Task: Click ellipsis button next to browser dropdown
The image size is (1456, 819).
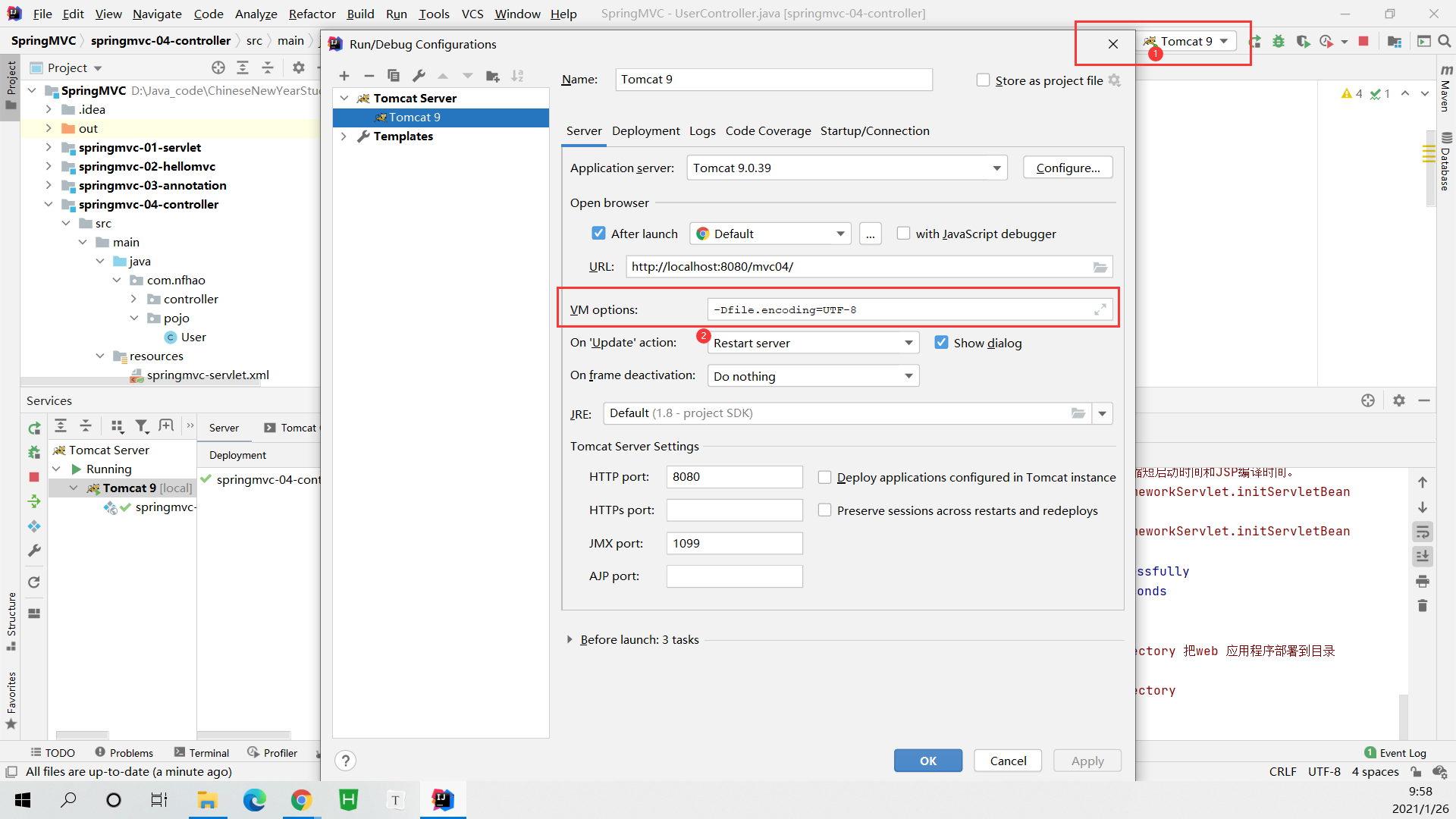Action: (870, 234)
